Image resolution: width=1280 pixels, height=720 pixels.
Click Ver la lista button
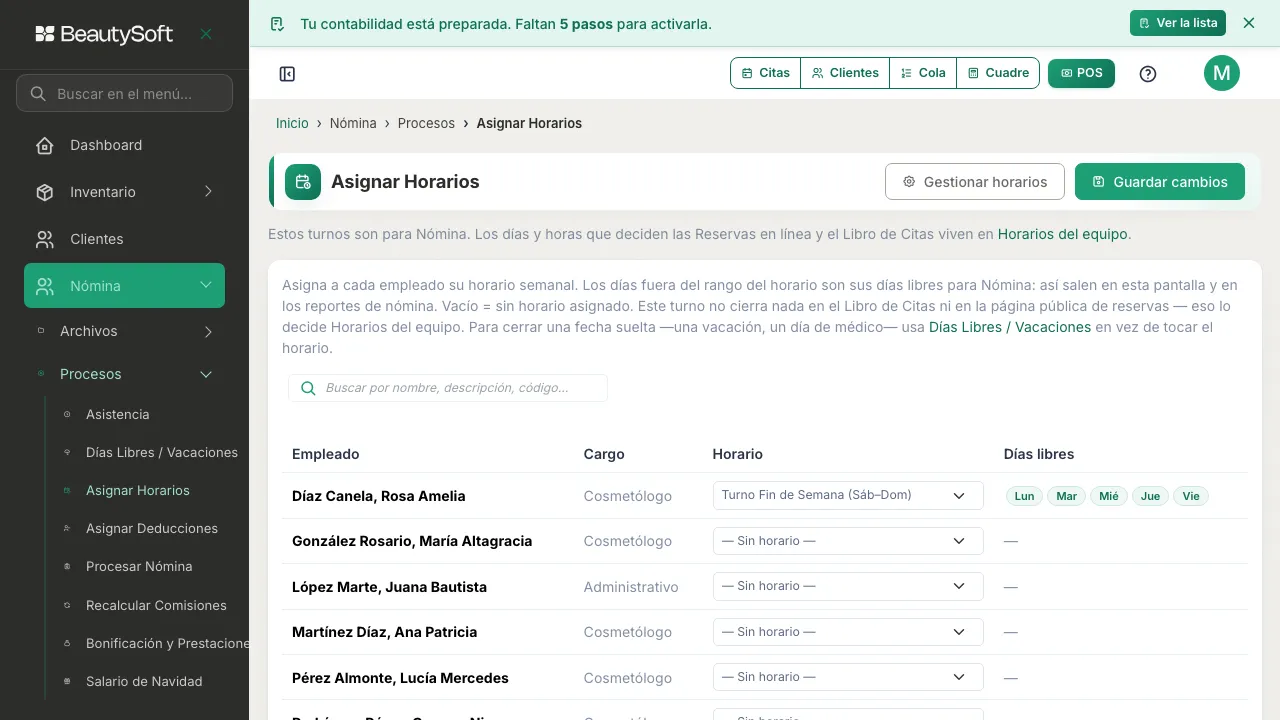(x=1178, y=23)
